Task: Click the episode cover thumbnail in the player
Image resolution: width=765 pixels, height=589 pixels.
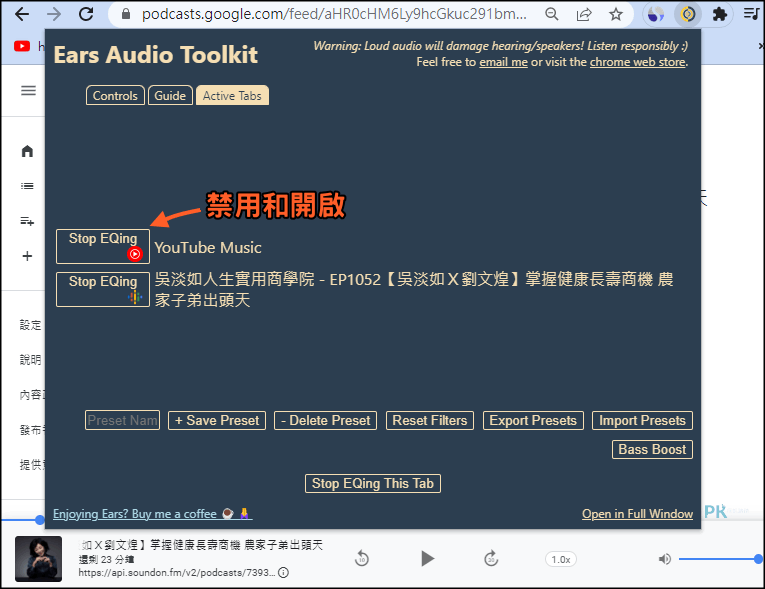Action: coord(39,559)
